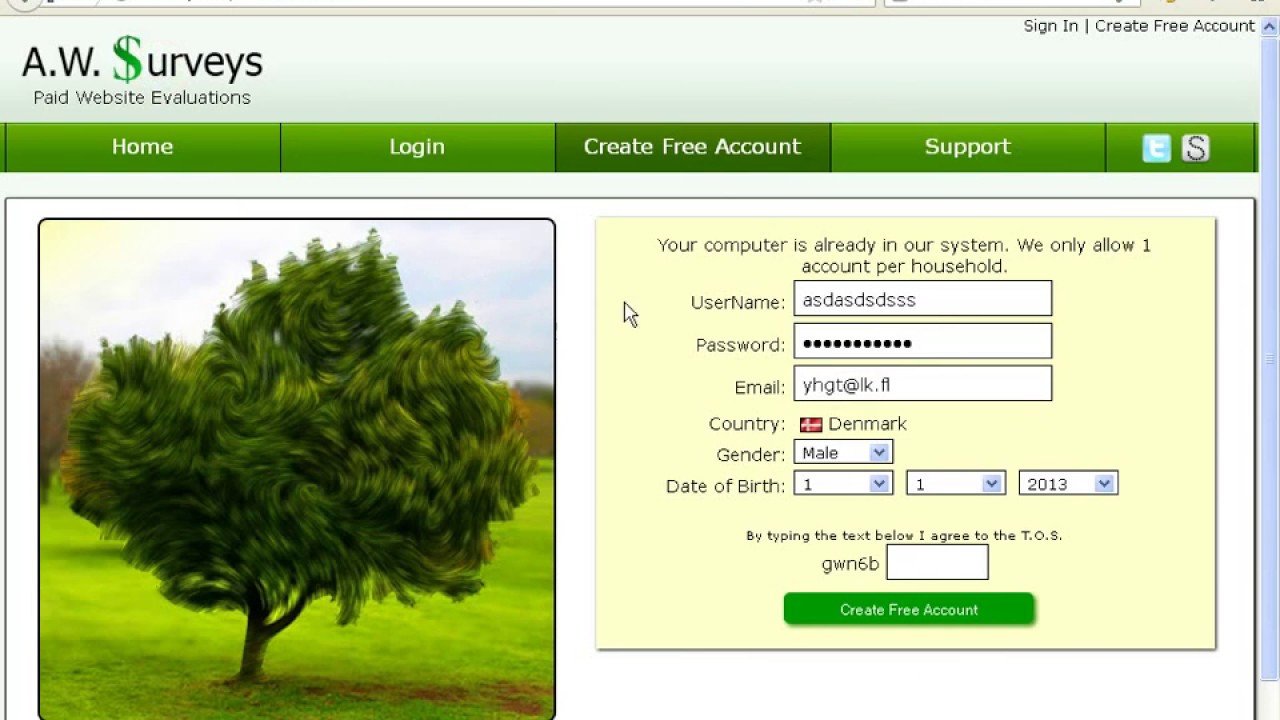The height and width of the screenshot is (720, 1280).
Task: Click the Paid Website Evaluations tagline
Action: pos(142,98)
